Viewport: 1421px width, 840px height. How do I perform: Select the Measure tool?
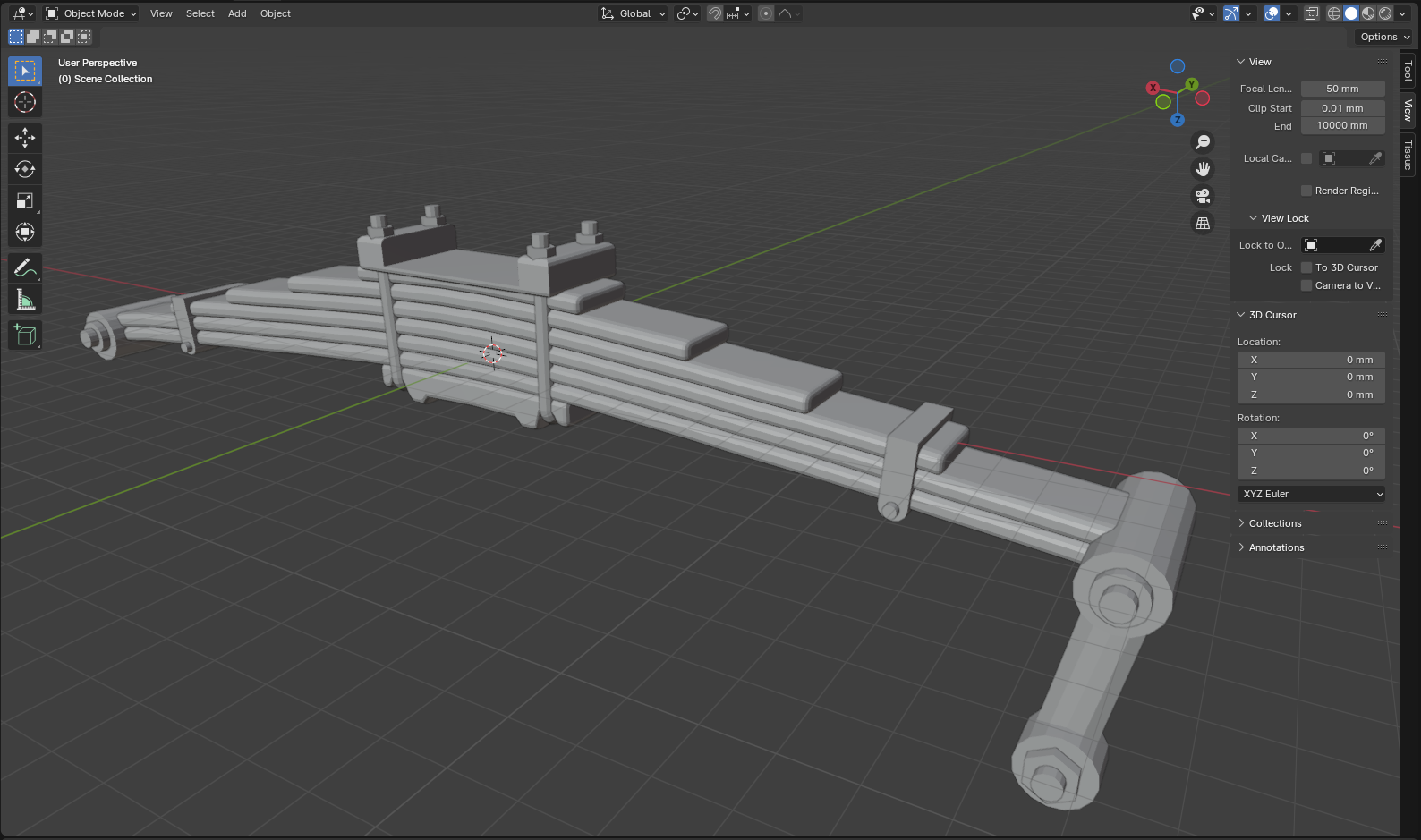(x=25, y=301)
